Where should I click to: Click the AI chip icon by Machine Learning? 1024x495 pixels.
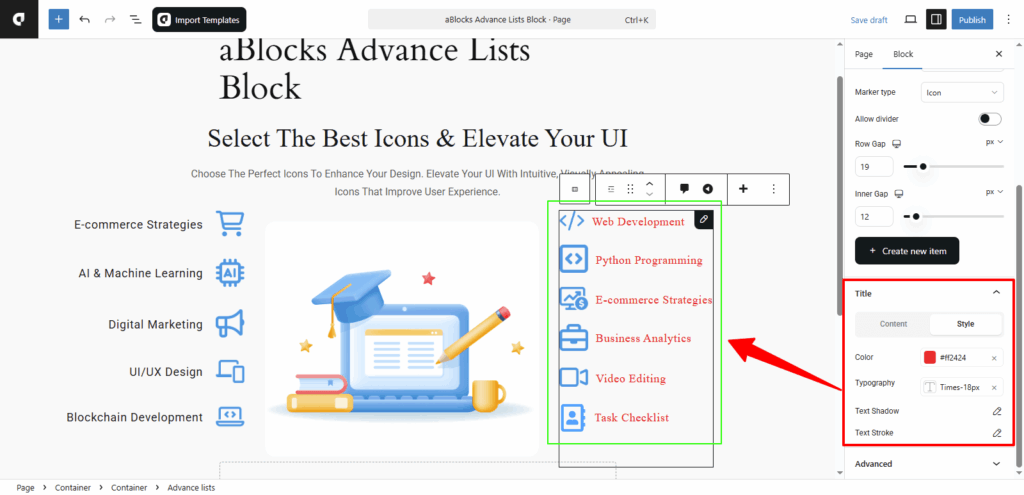point(231,273)
